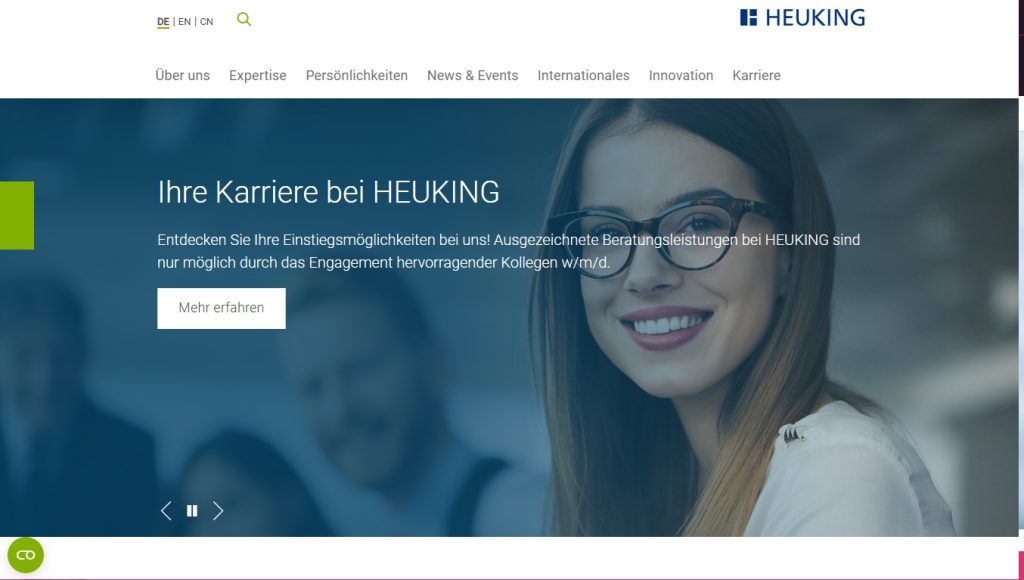
Task: Open the Innovation menu item
Action: pos(680,75)
